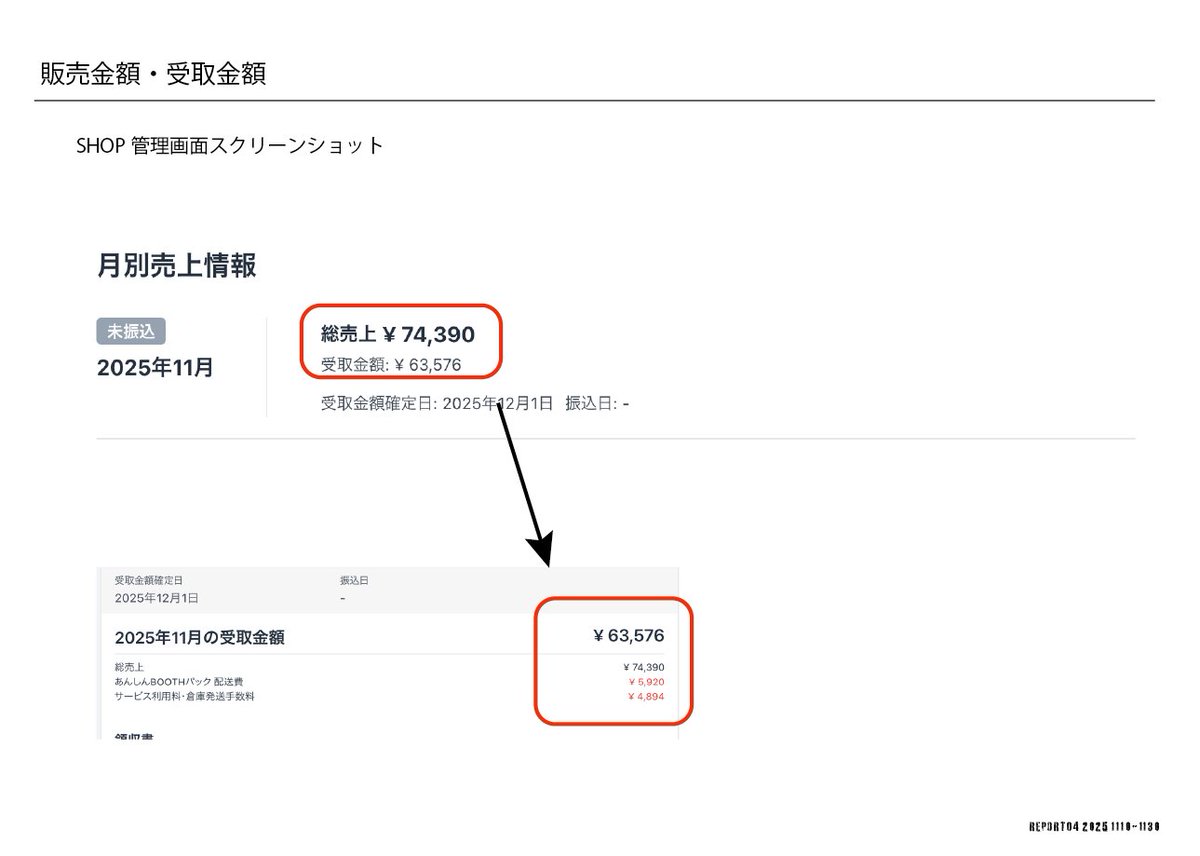Click the 2025年11月の受取金額 heading
The image size is (1200, 856).
click(x=199, y=637)
